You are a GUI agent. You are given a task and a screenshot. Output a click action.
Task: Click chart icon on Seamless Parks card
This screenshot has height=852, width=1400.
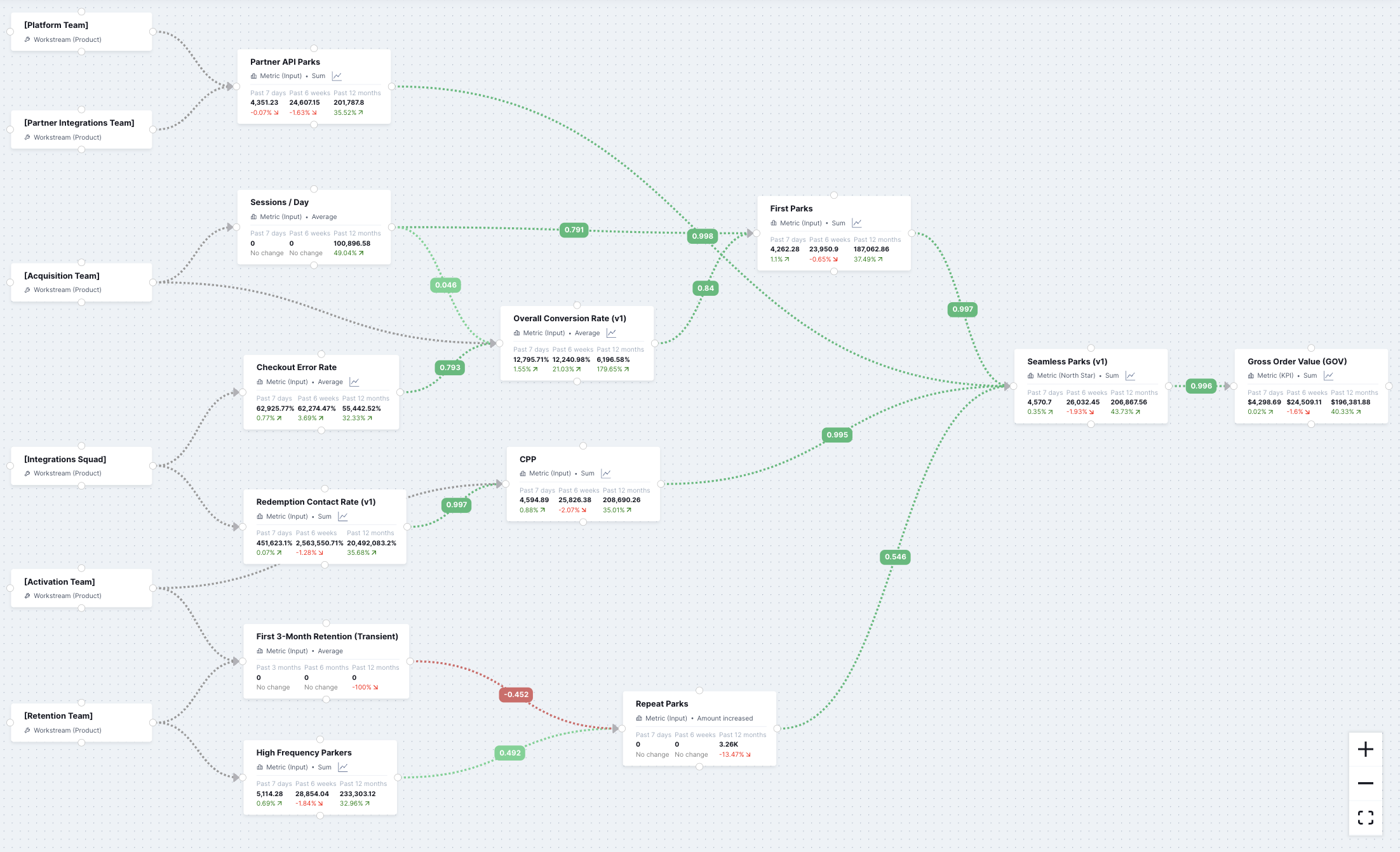(1130, 375)
